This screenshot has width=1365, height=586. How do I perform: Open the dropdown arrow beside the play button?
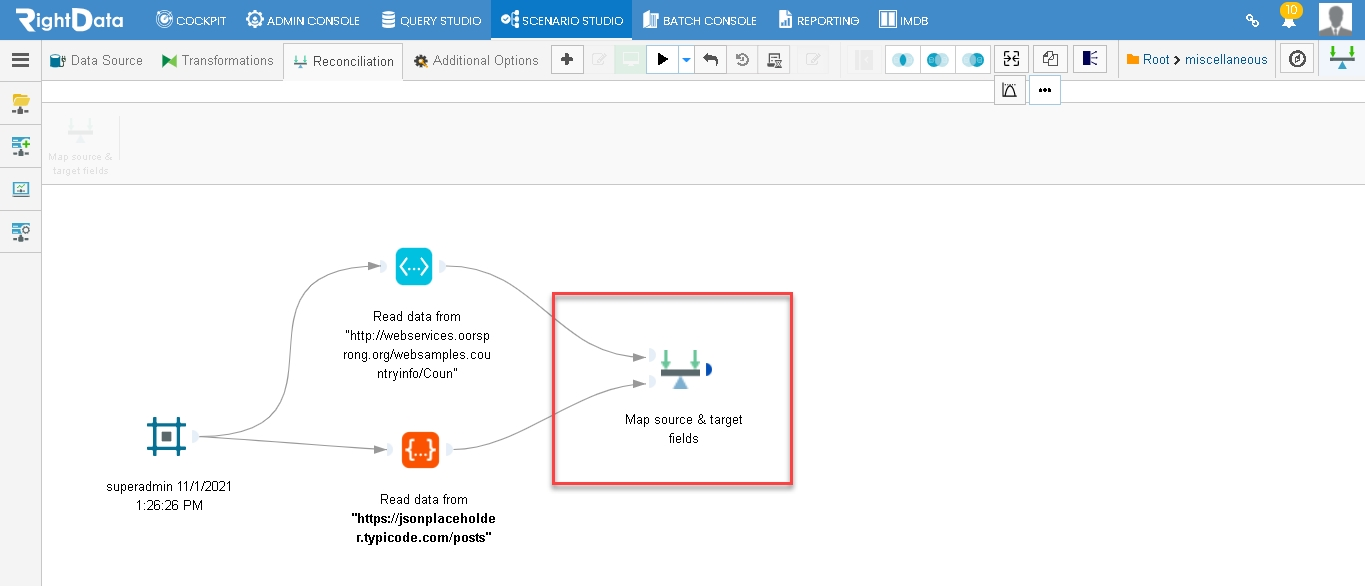[686, 60]
